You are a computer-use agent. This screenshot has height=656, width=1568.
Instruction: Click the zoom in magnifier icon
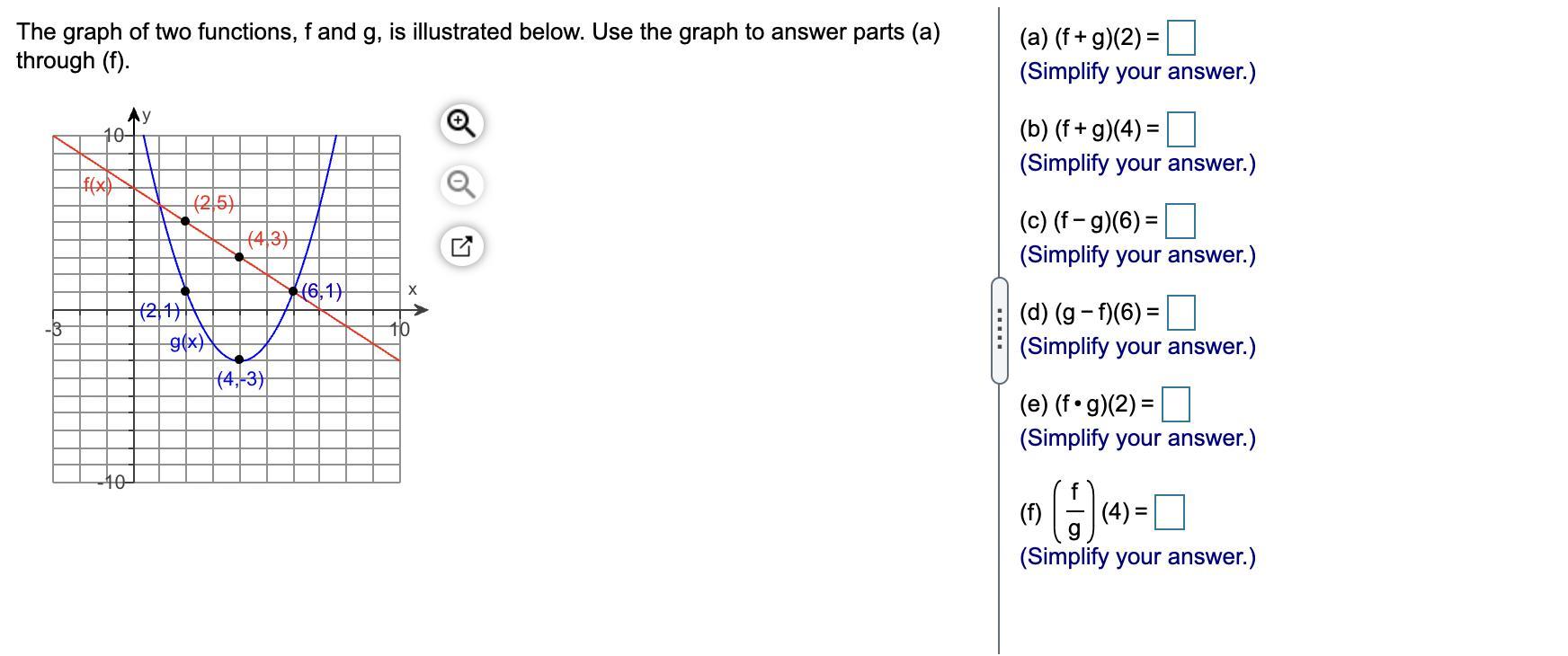(x=461, y=123)
